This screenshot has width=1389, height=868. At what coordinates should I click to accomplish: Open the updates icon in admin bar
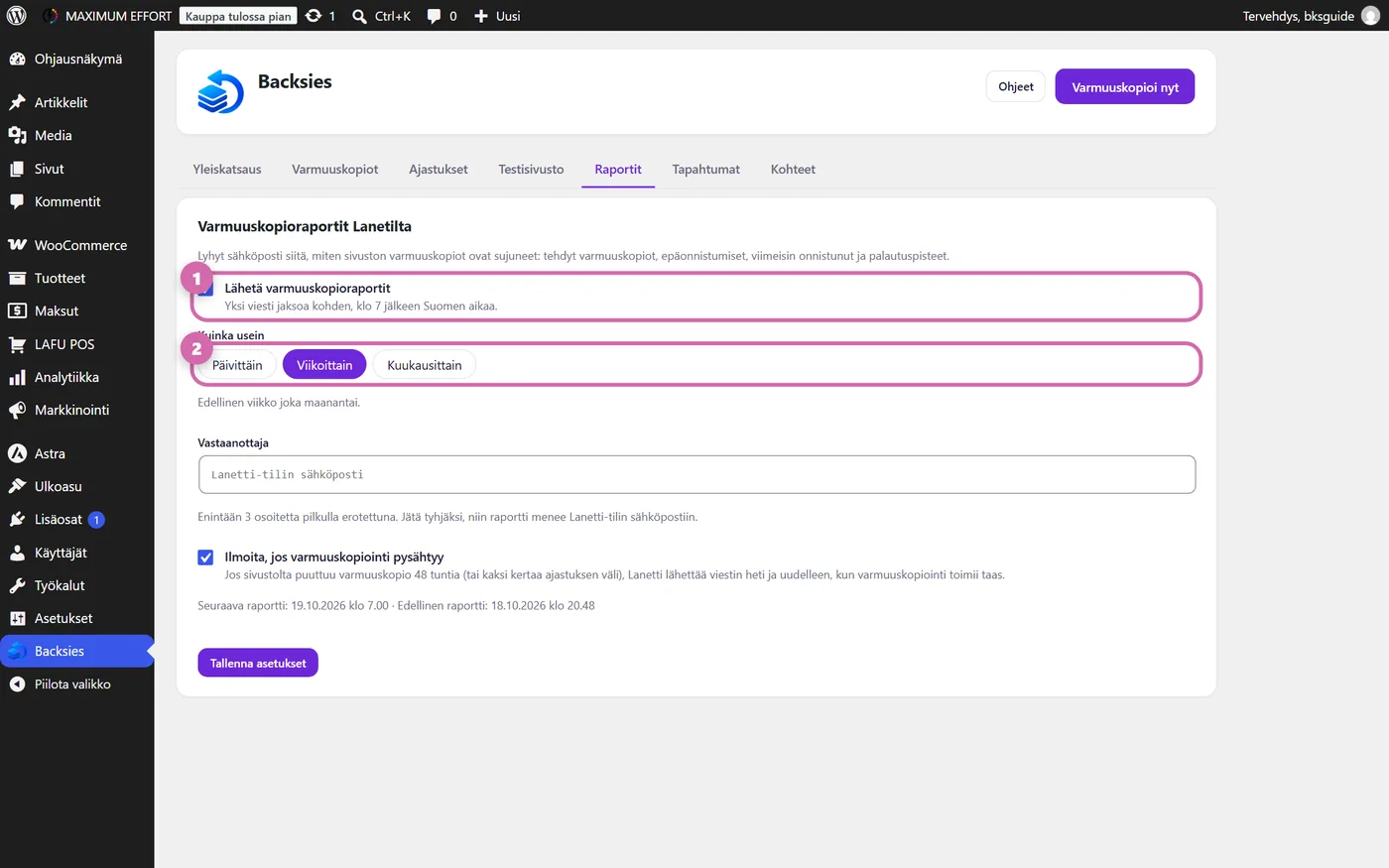(x=314, y=16)
